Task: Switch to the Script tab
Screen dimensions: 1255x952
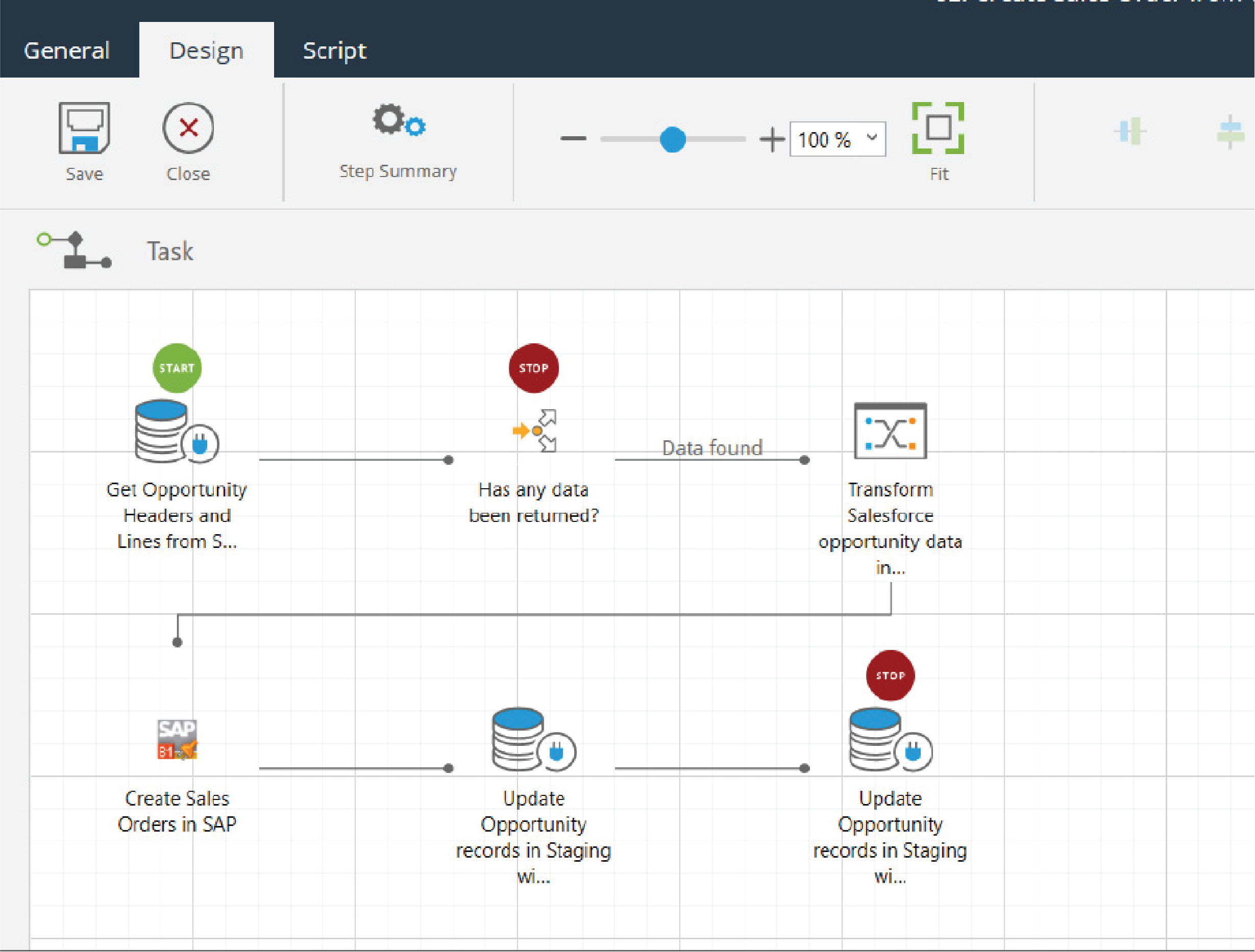Action: (335, 51)
